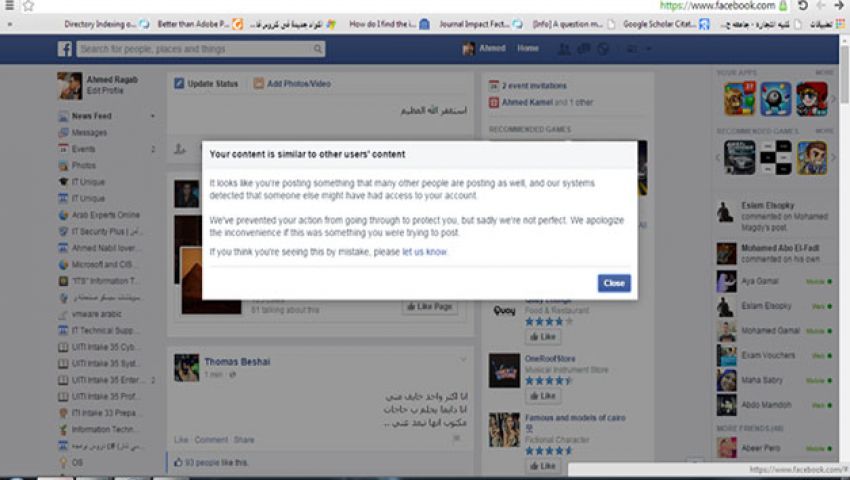Open browser hamburger menu icon
The image size is (850, 480).
click(9, 5)
